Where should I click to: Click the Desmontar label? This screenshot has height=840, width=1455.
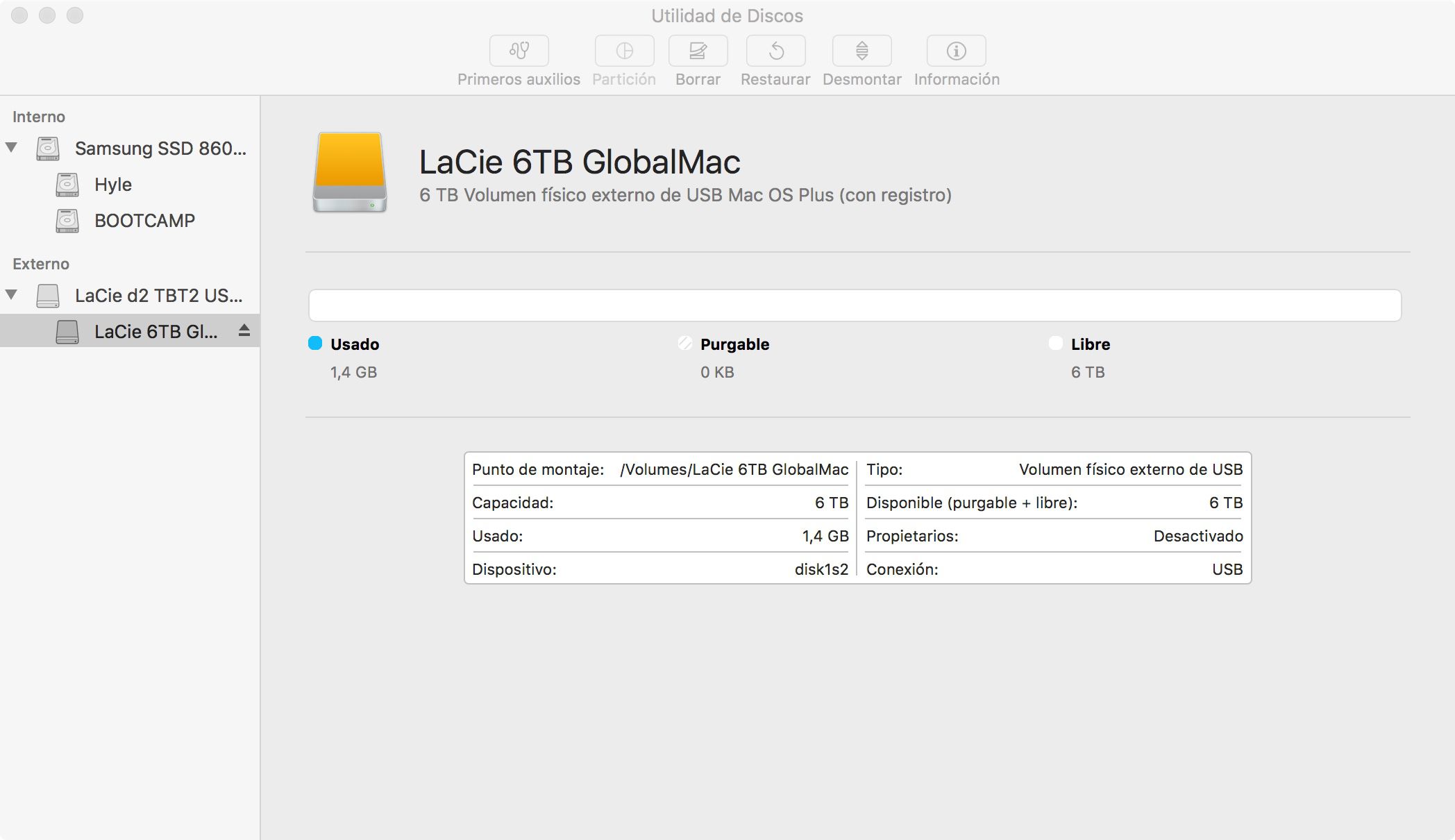(861, 79)
